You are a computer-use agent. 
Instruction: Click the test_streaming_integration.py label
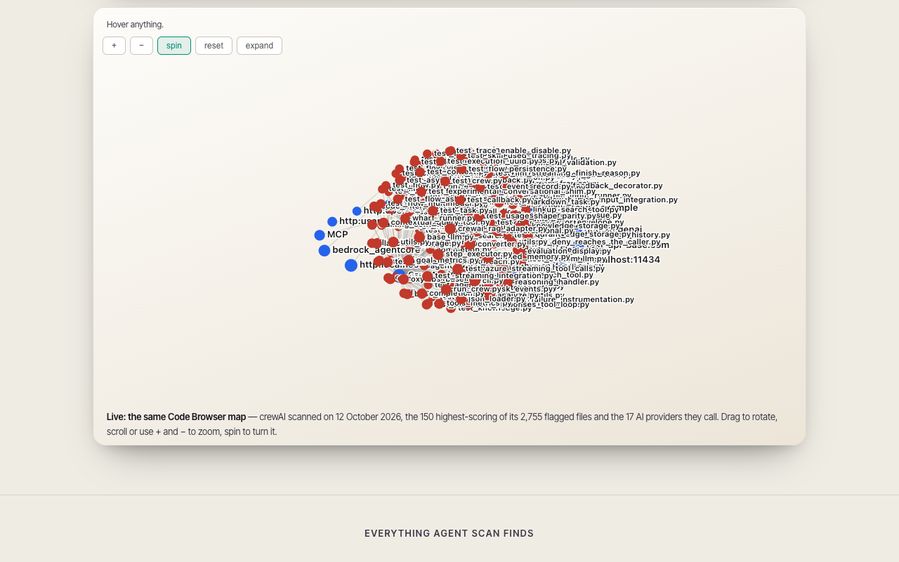[495, 275]
